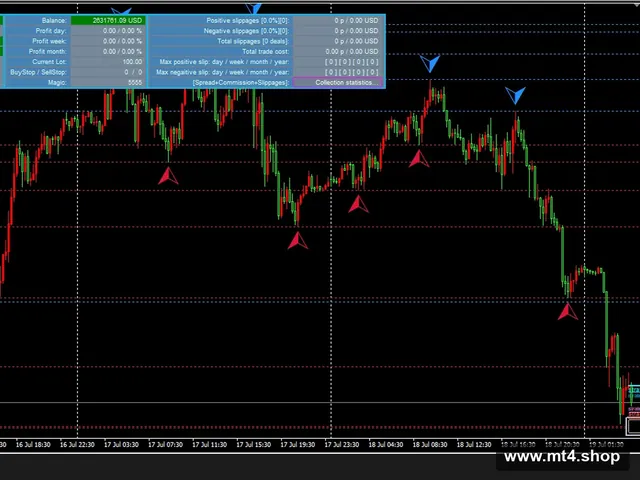Click the Positive slippages value

(x=356, y=20)
